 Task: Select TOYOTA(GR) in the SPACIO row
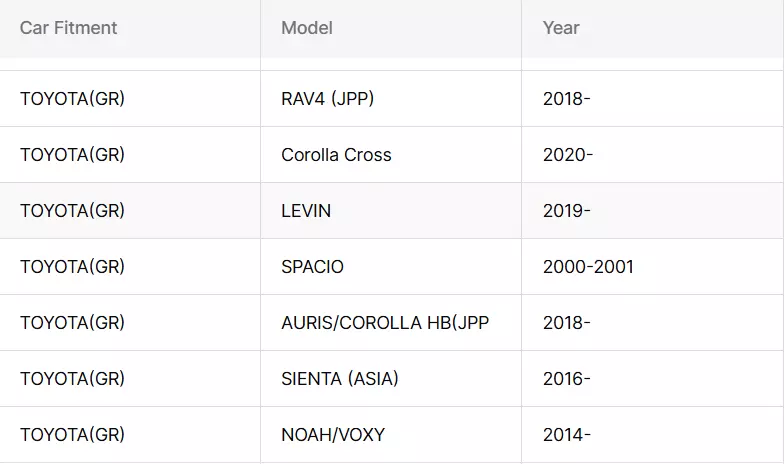tap(72, 266)
